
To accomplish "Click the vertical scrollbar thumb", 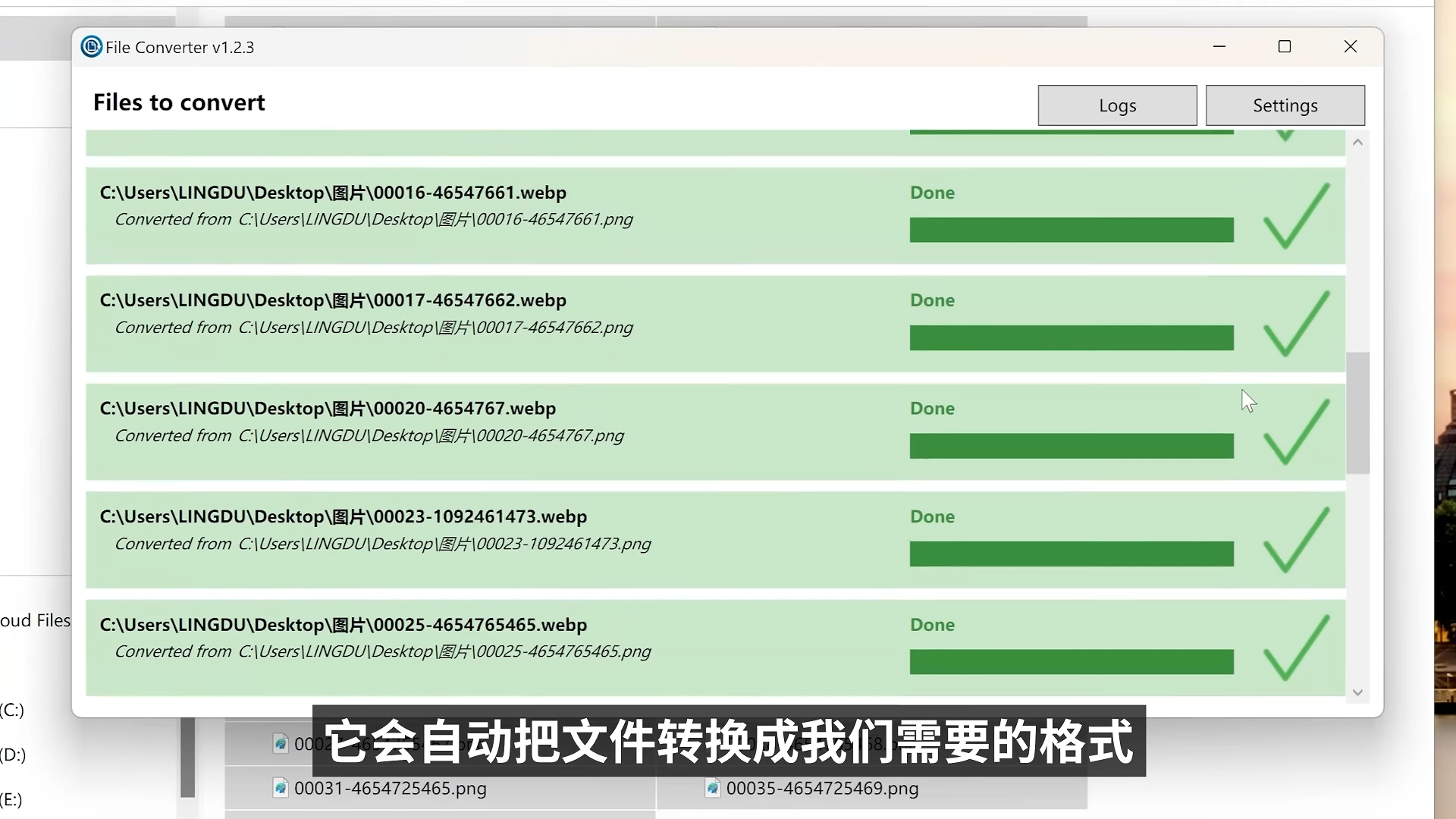I will pyautogui.click(x=1357, y=413).
